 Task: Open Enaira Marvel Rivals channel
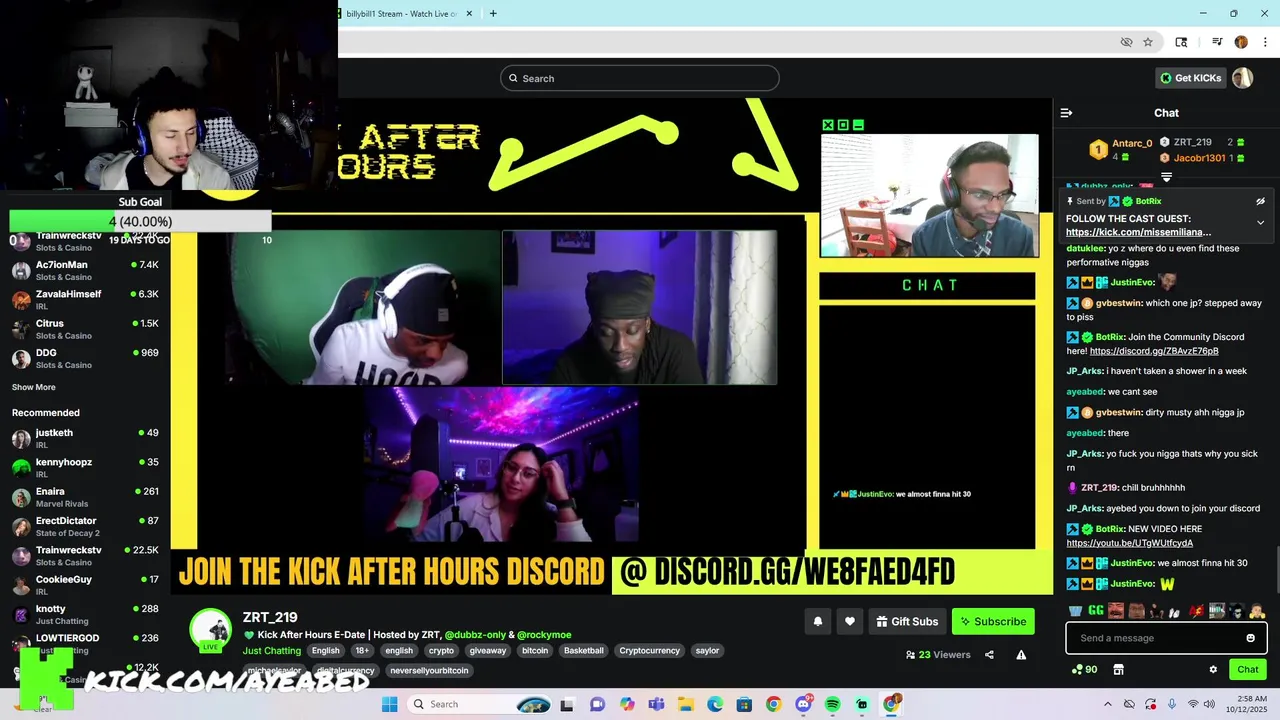click(85, 496)
